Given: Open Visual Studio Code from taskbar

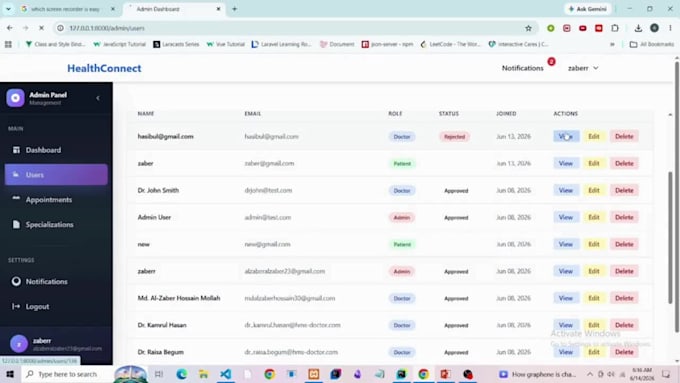Looking at the screenshot, I should pyautogui.click(x=226, y=374).
